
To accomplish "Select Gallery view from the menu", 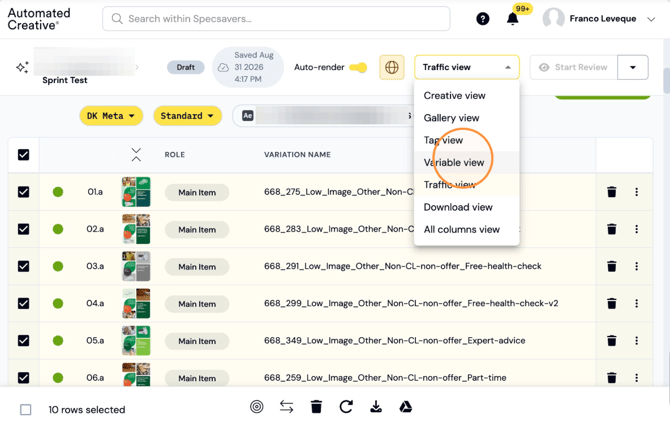I will pyautogui.click(x=467, y=118).
